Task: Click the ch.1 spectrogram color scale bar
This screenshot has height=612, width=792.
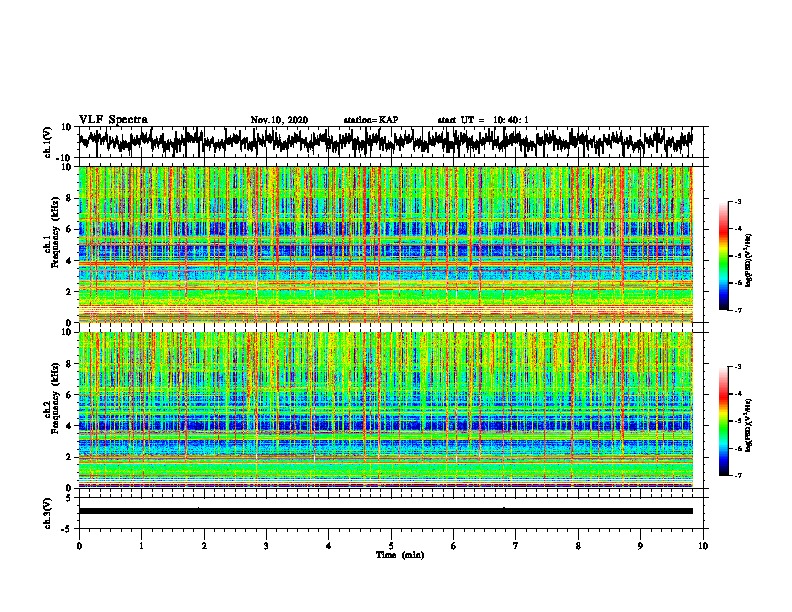Action: tap(723, 256)
